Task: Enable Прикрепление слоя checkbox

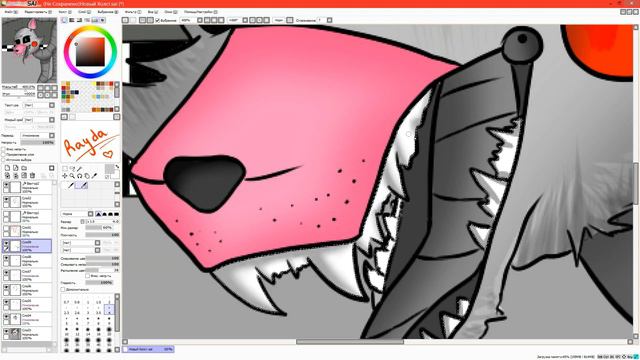Action: coord(3,155)
